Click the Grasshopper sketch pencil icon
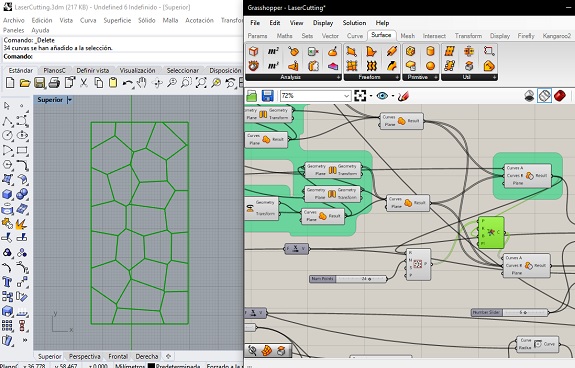 (x=403, y=96)
